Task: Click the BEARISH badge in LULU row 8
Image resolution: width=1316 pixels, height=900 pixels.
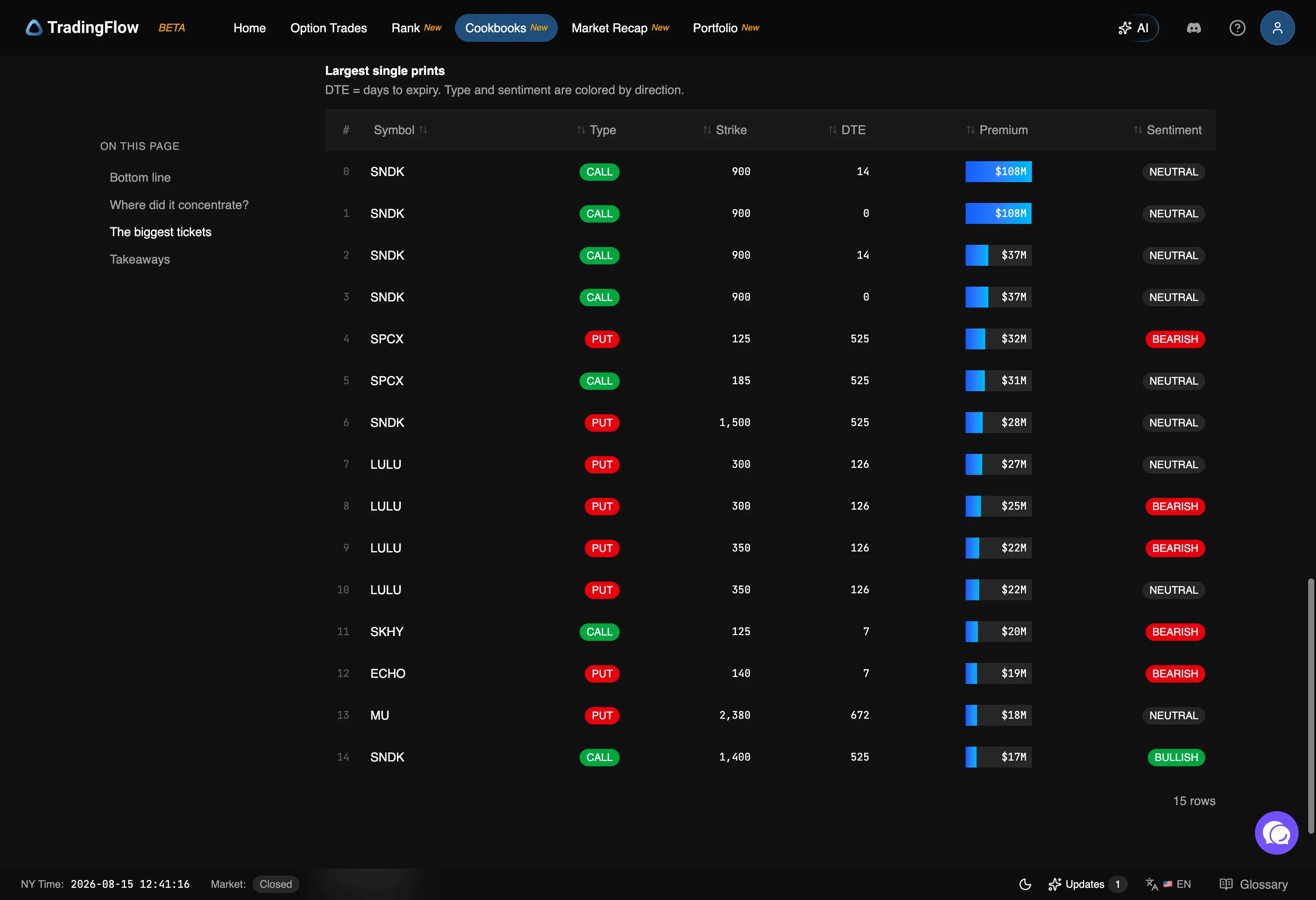Action: [x=1175, y=507]
